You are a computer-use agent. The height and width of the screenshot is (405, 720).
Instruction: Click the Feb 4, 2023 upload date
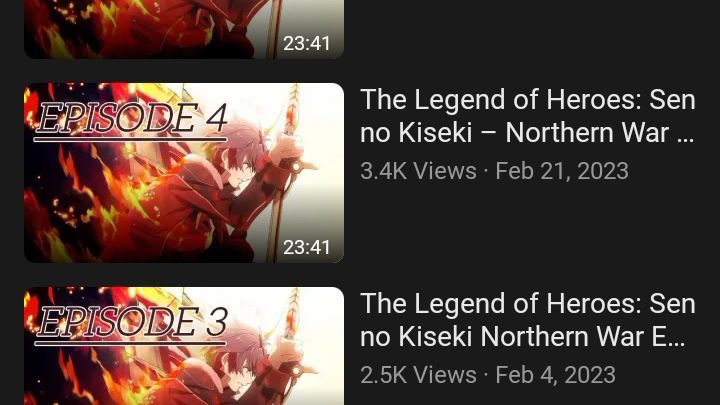[x=555, y=375]
